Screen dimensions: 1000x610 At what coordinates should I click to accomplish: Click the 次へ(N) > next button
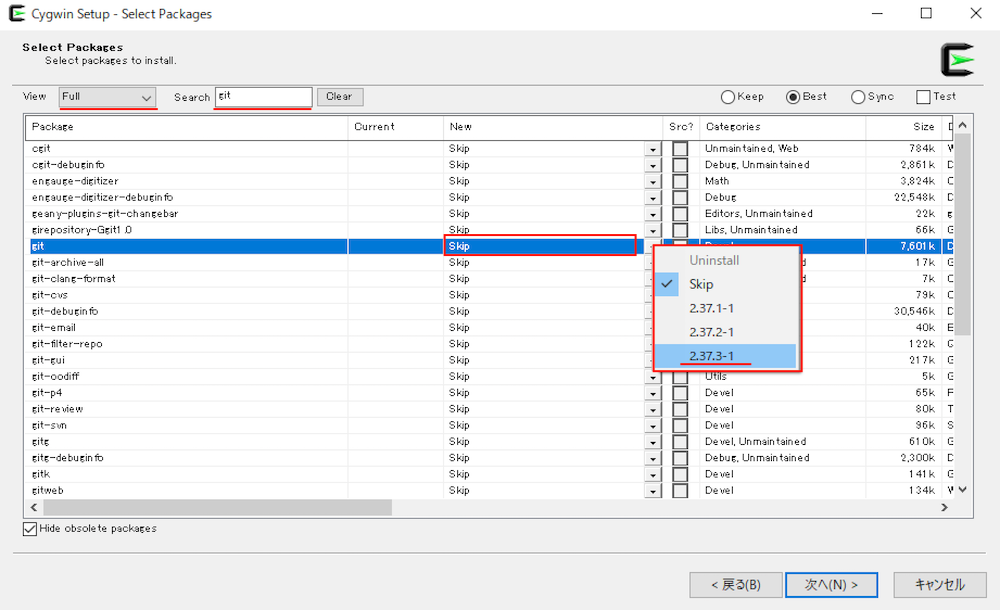click(x=831, y=584)
